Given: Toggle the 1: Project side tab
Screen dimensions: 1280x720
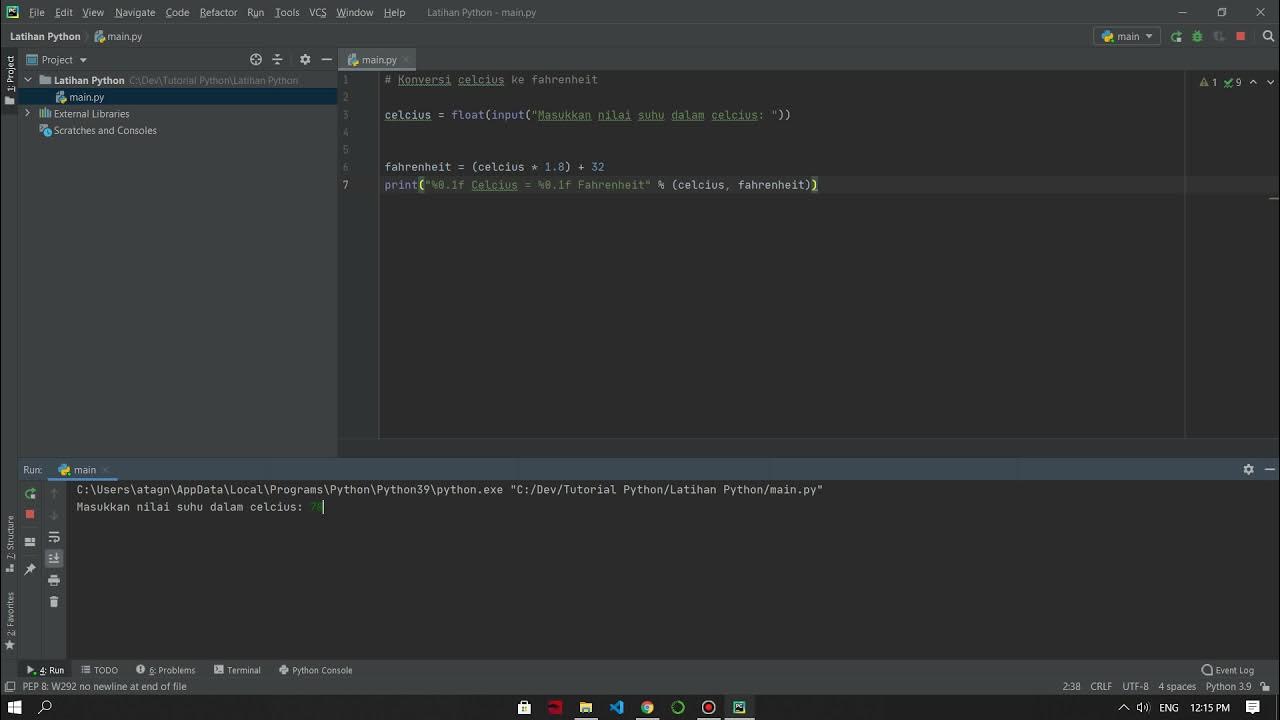Looking at the screenshot, I should 10,80.
